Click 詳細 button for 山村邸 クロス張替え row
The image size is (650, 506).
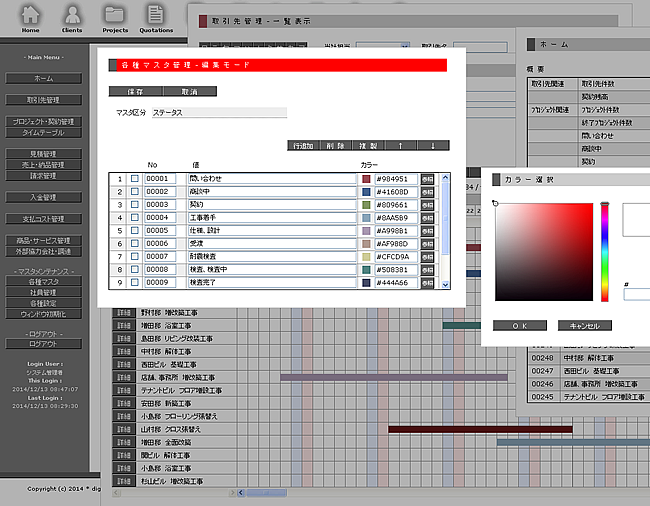(x=124, y=429)
